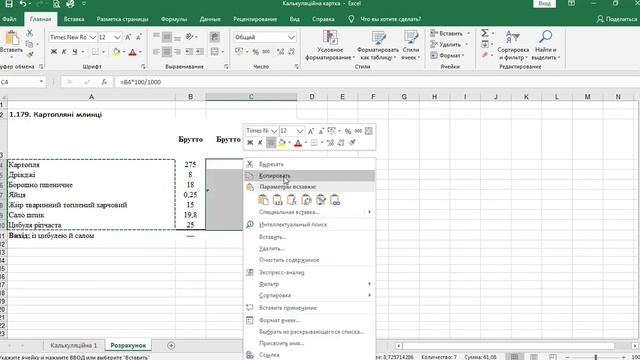
Task: Open the Данные ribbon tab
Action: 210,19
